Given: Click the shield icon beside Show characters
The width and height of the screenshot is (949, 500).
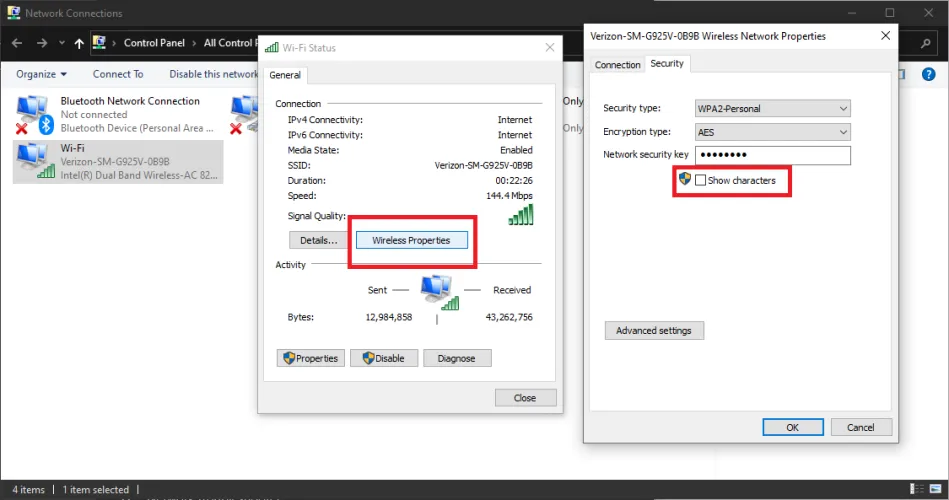Looking at the screenshot, I should [685, 179].
